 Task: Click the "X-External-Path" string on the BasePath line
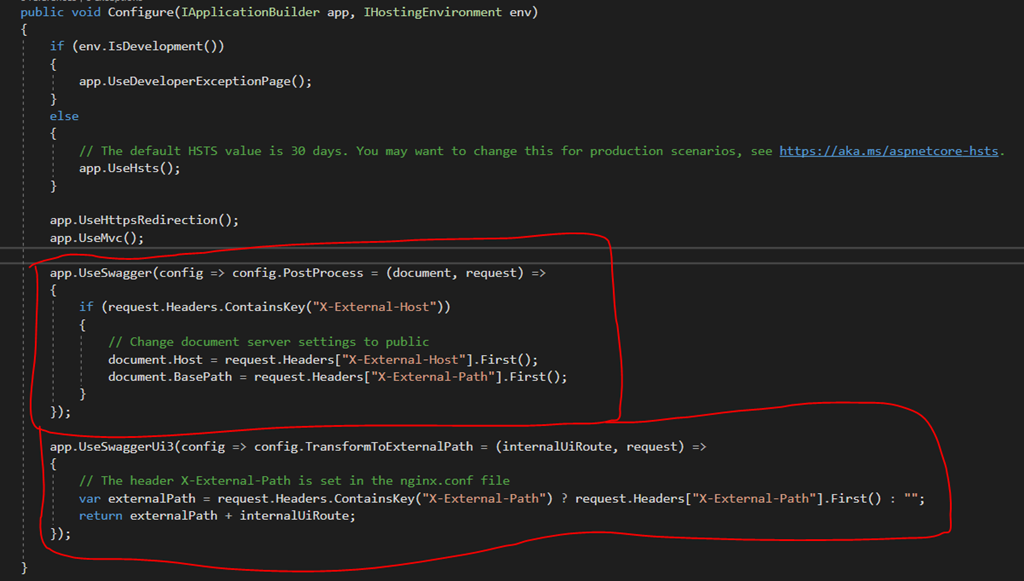[433, 377]
